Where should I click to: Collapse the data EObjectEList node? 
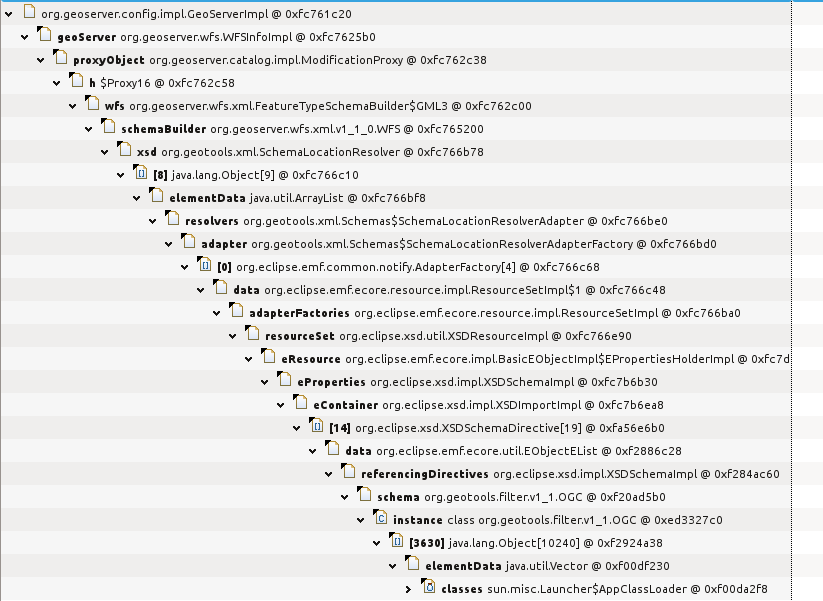313,451
